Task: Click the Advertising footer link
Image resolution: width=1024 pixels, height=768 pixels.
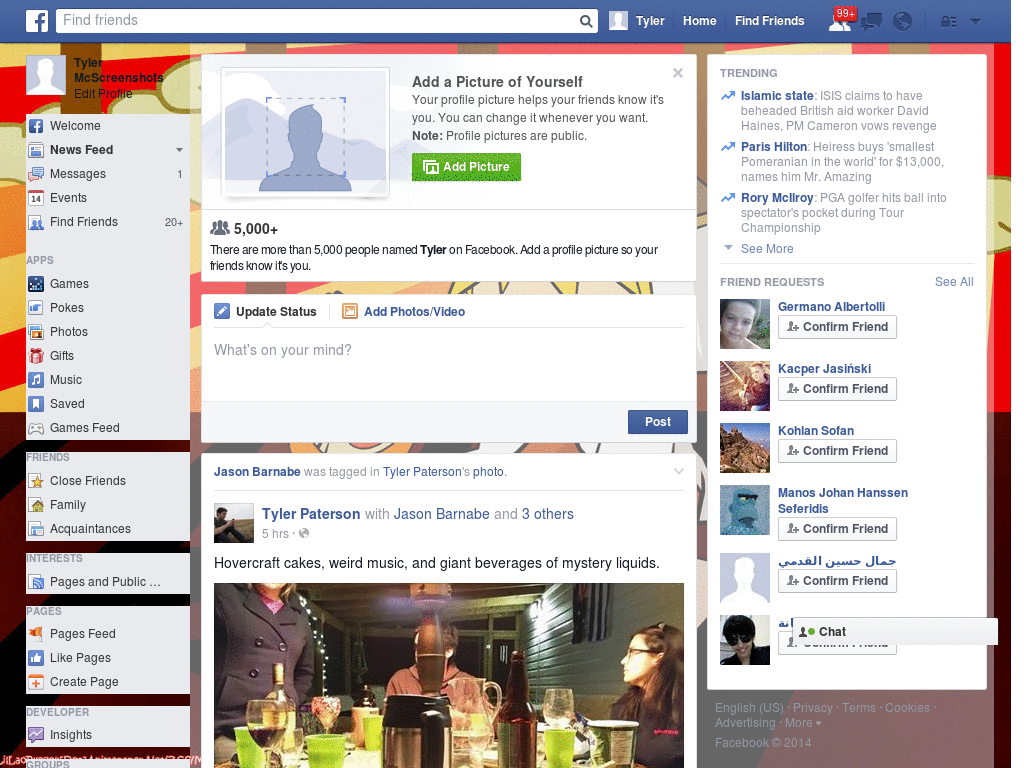Action: coord(744,723)
